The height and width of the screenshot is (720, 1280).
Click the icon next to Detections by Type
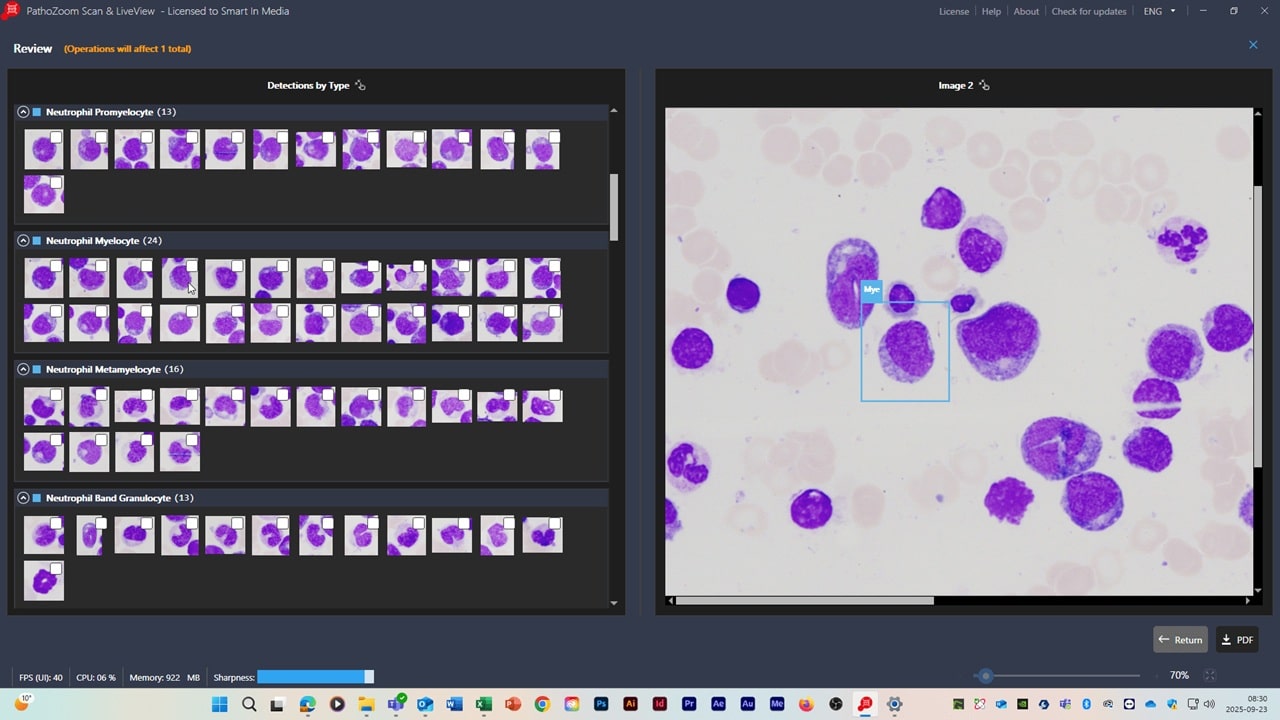click(360, 86)
